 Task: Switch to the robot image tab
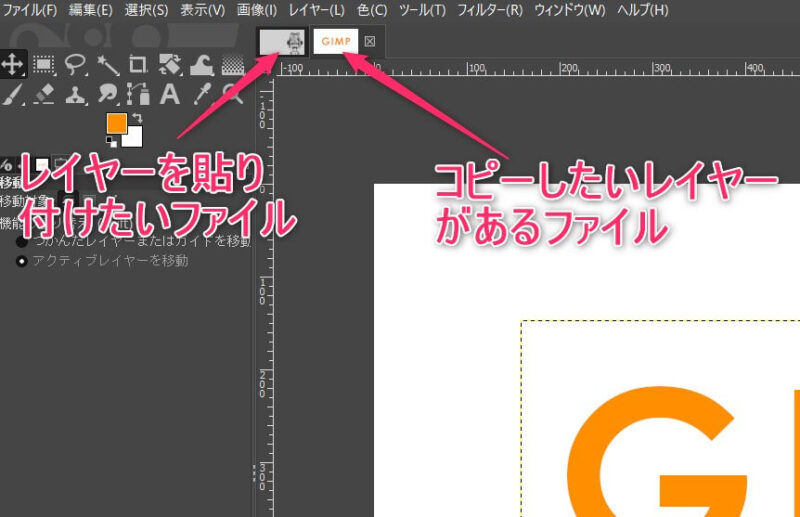click(282, 42)
